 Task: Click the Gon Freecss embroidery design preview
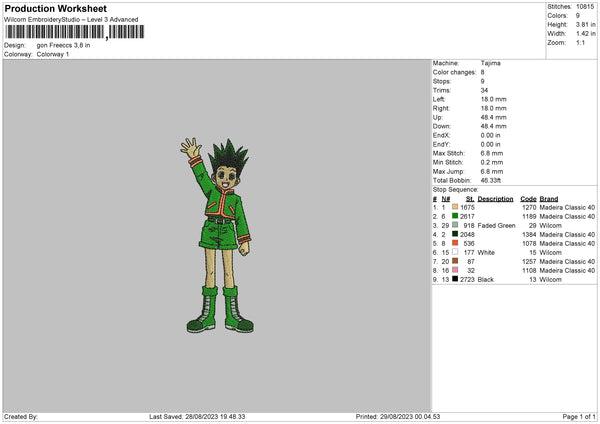click(x=214, y=234)
